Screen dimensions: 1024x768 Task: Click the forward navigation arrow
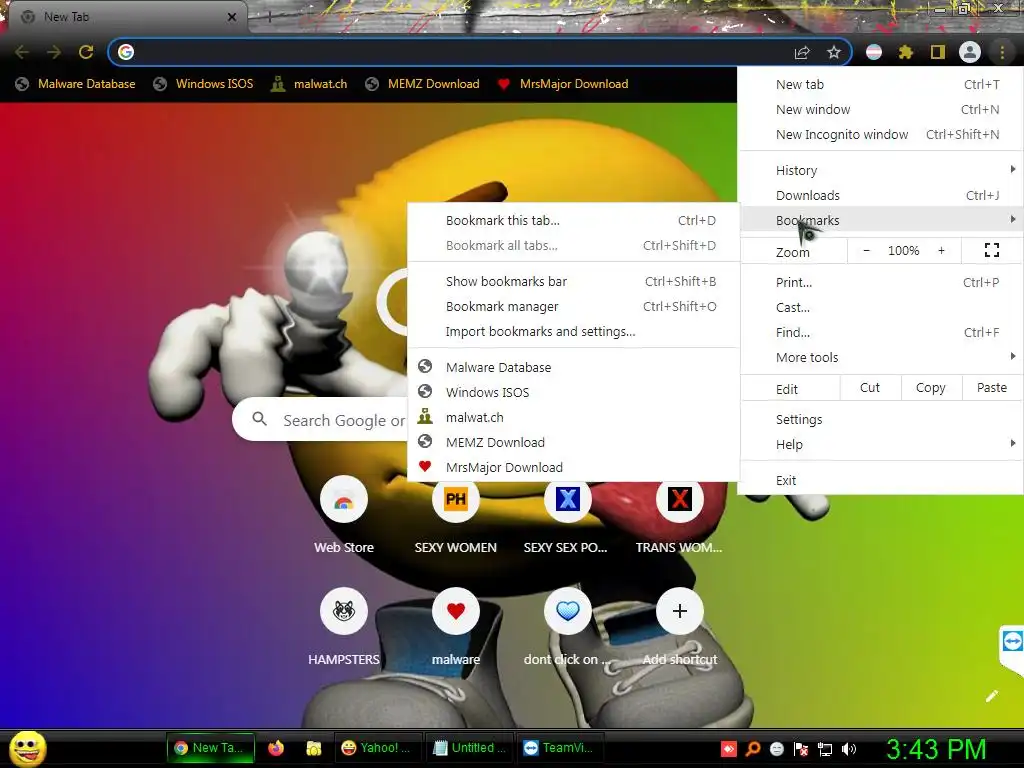pyautogui.click(x=54, y=52)
